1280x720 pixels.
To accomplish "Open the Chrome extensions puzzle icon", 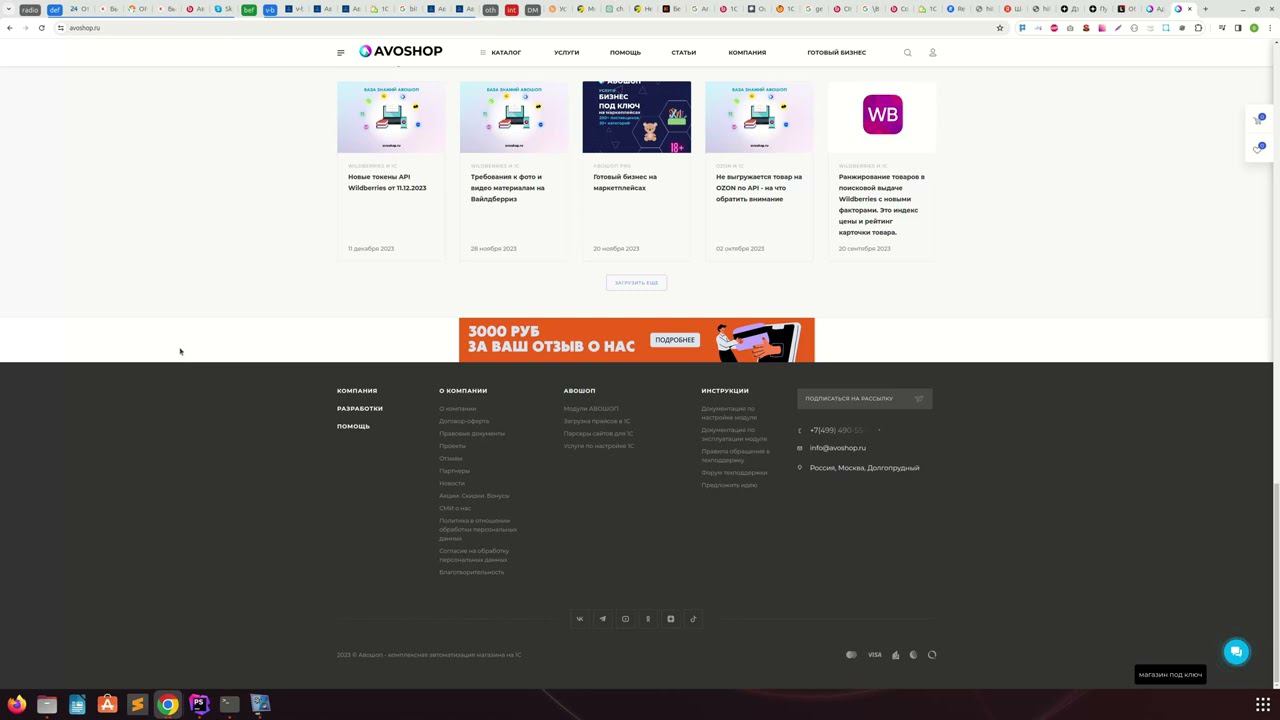I will pyautogui.click(x=1199, y=28).
